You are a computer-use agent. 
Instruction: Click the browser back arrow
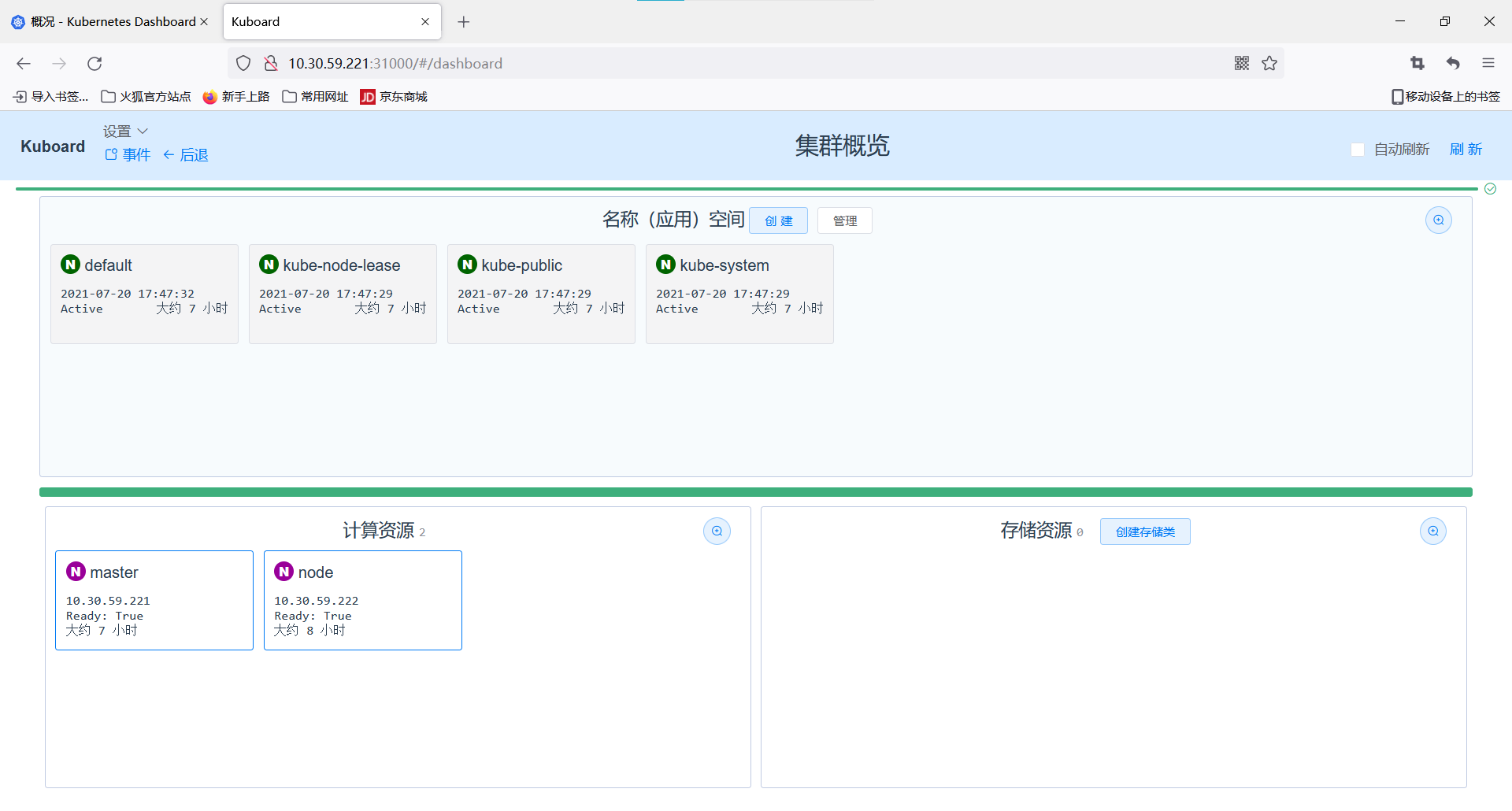(24, 64)
